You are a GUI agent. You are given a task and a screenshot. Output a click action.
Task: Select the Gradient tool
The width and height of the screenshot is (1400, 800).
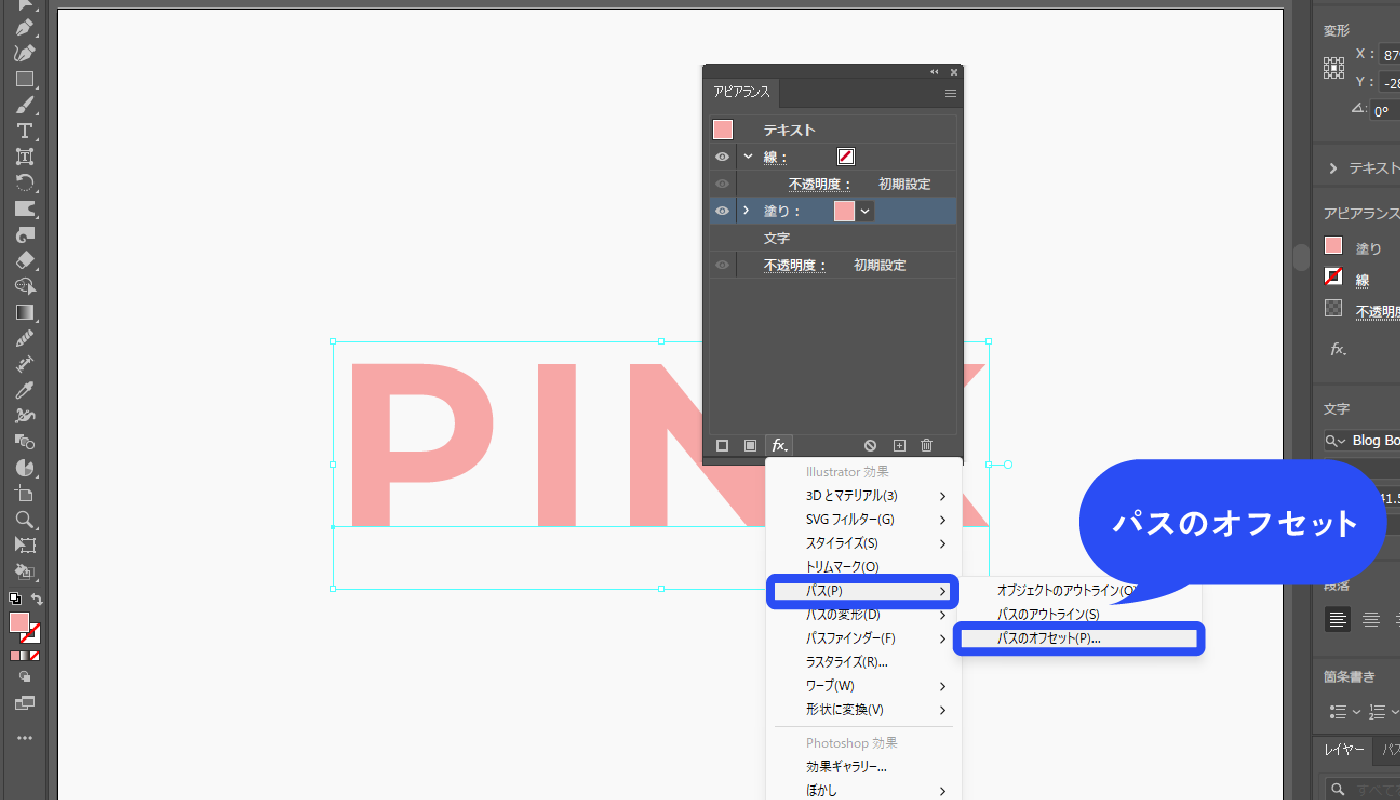[25, 313]
